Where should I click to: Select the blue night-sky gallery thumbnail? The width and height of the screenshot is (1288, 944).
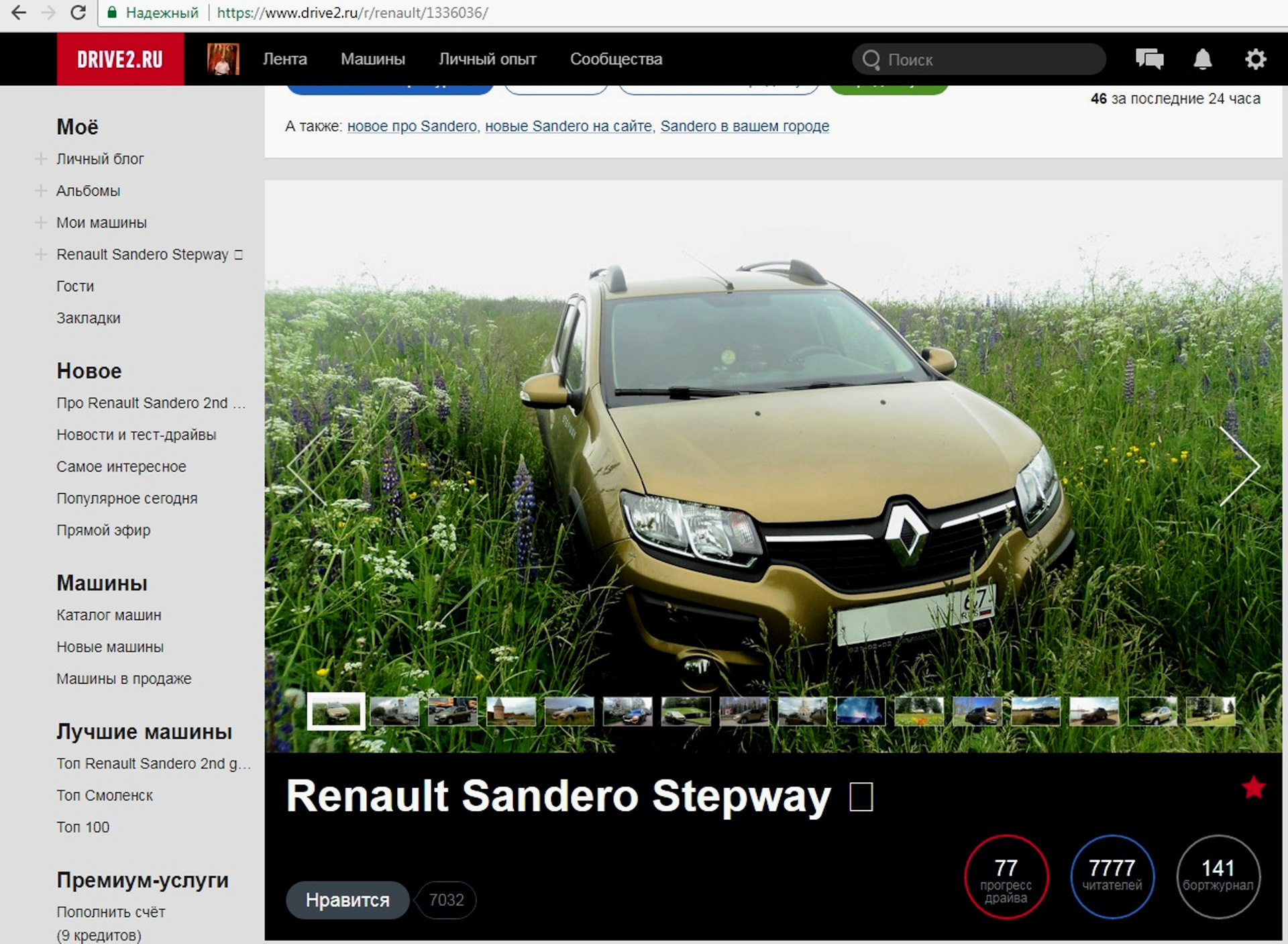[861, 711]
